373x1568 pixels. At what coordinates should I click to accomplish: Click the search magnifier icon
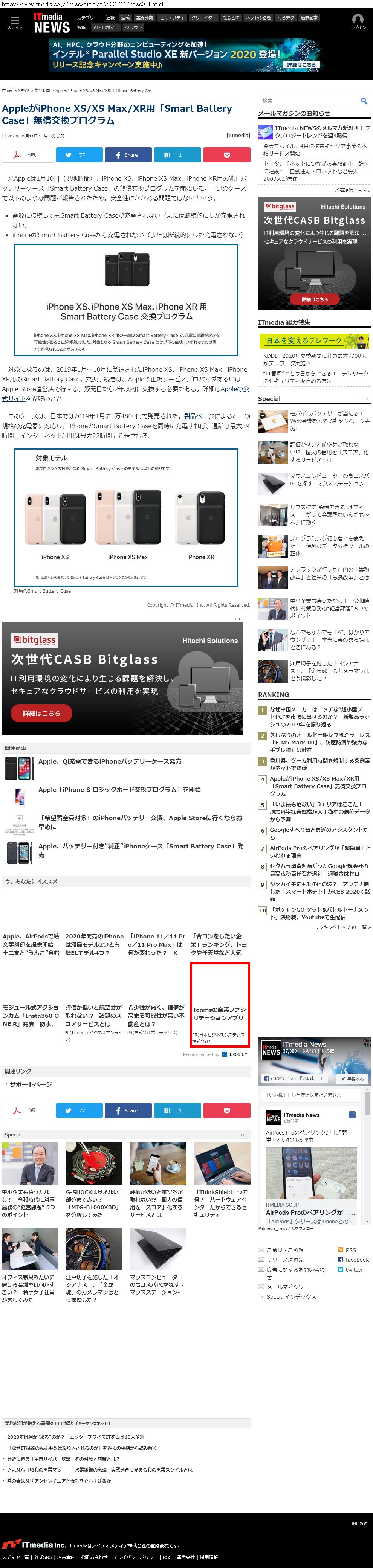(364, 101)
